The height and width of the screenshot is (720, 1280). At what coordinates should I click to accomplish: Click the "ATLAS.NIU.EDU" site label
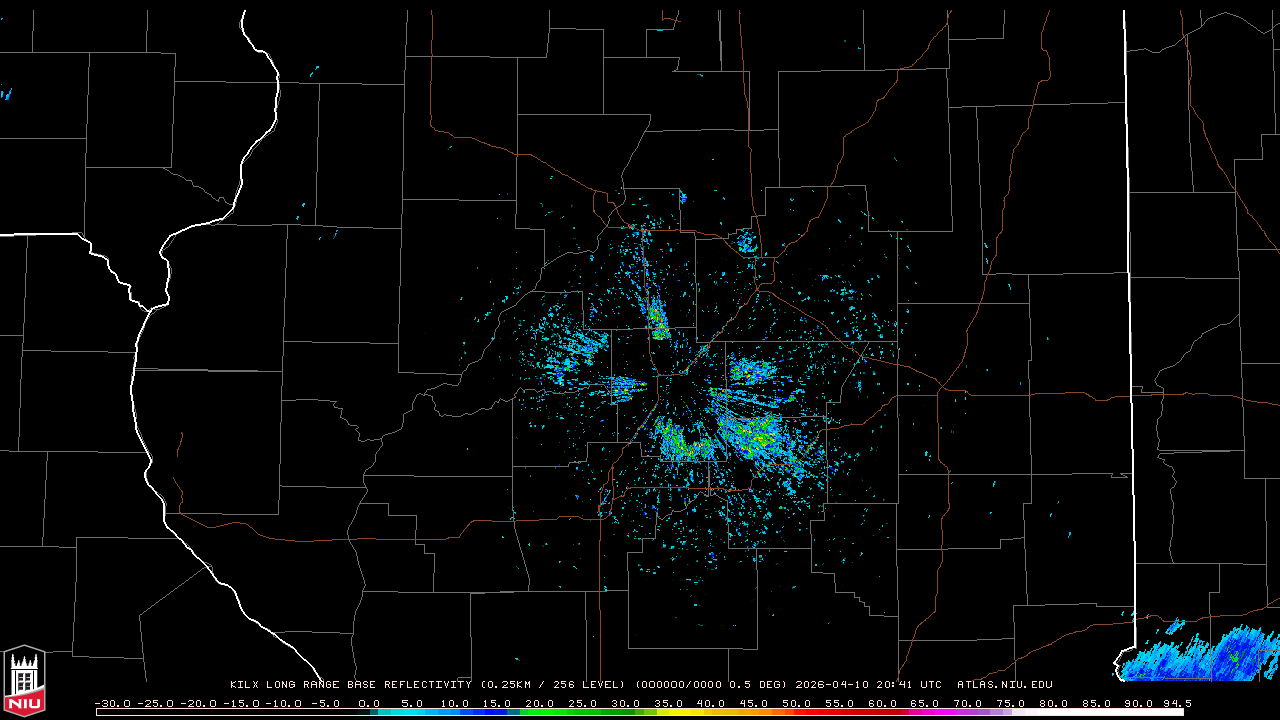pos(1005,685)
